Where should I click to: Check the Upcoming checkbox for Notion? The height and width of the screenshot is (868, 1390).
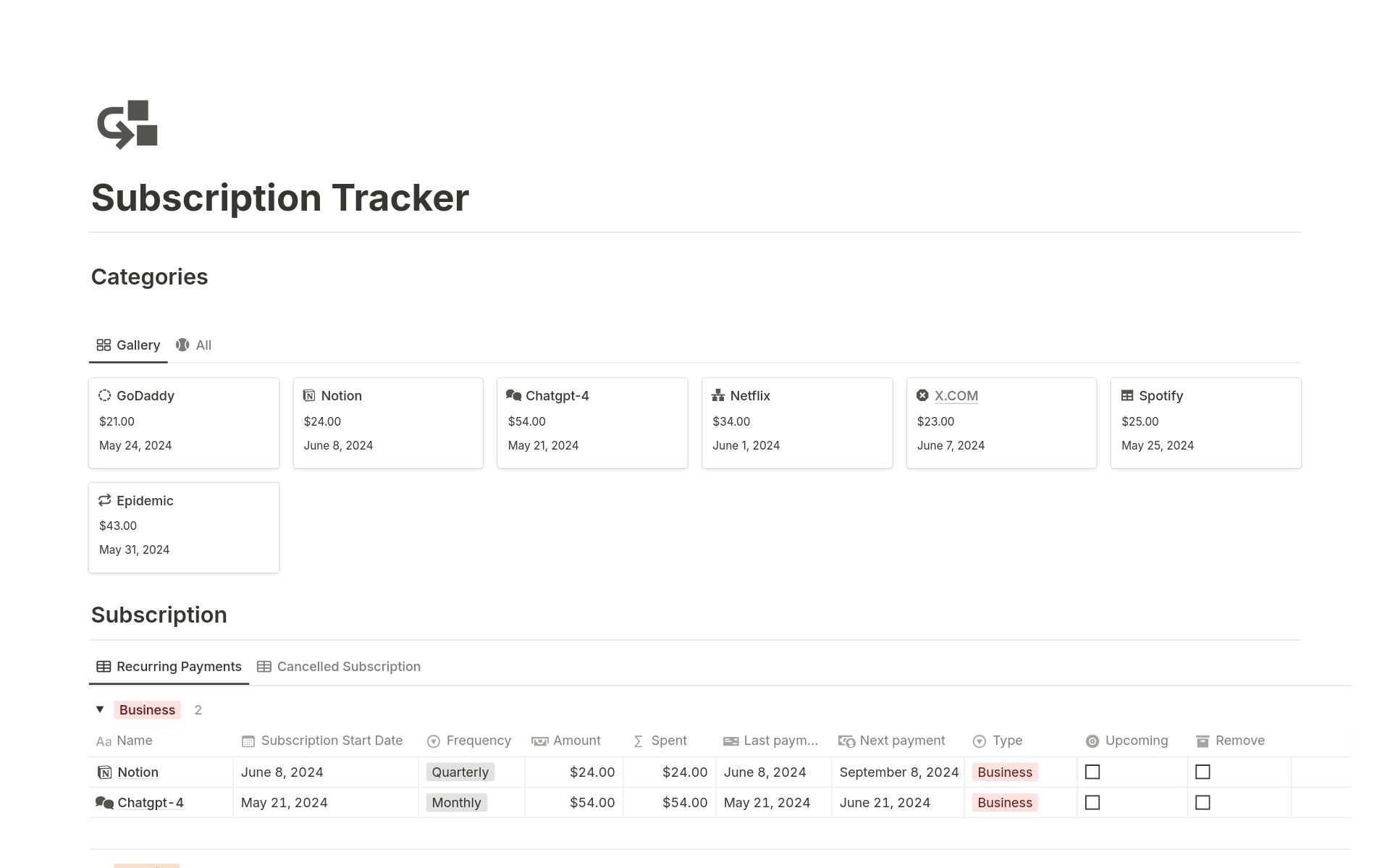tap(1092, 772)
